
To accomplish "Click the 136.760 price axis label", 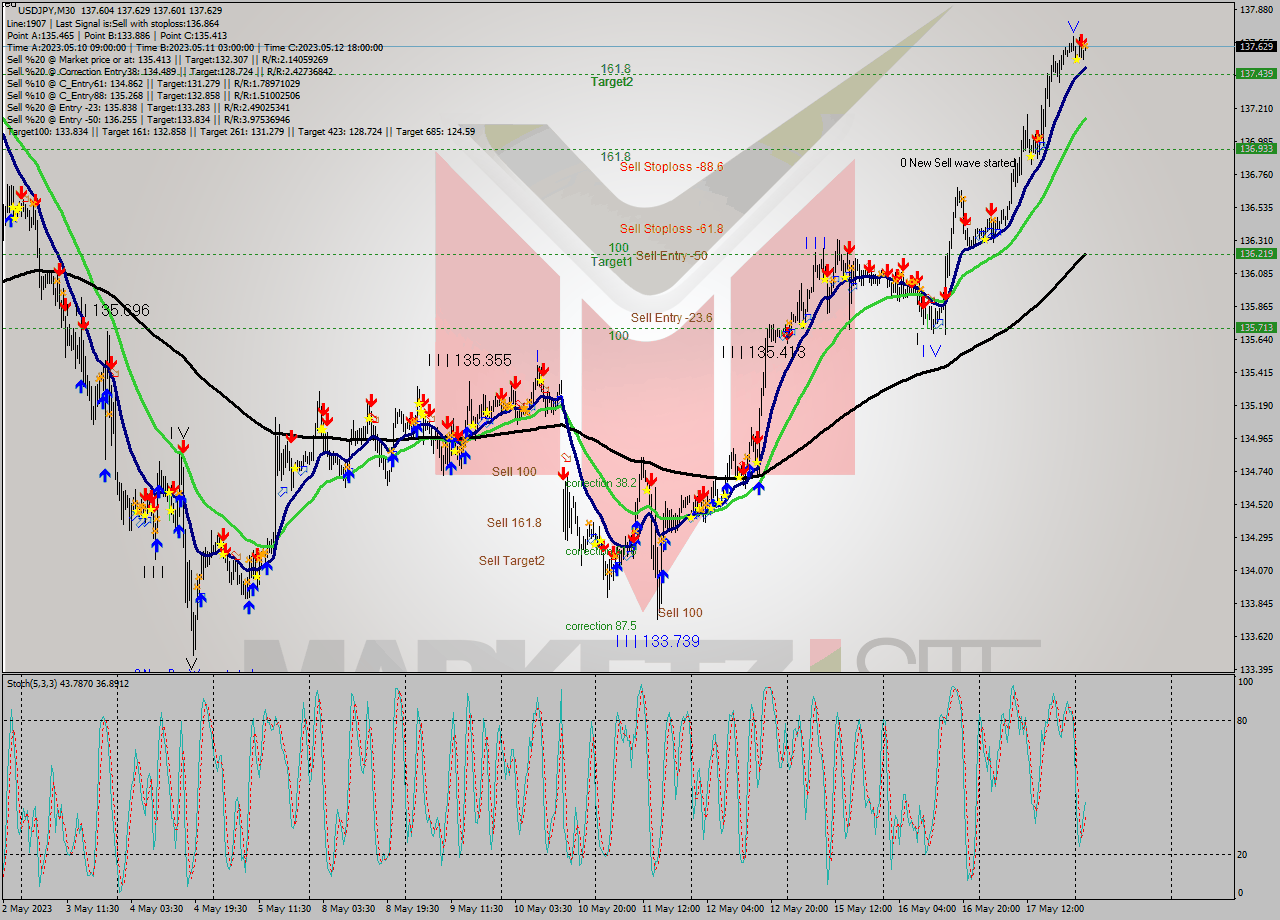I will pos(1256,174).
